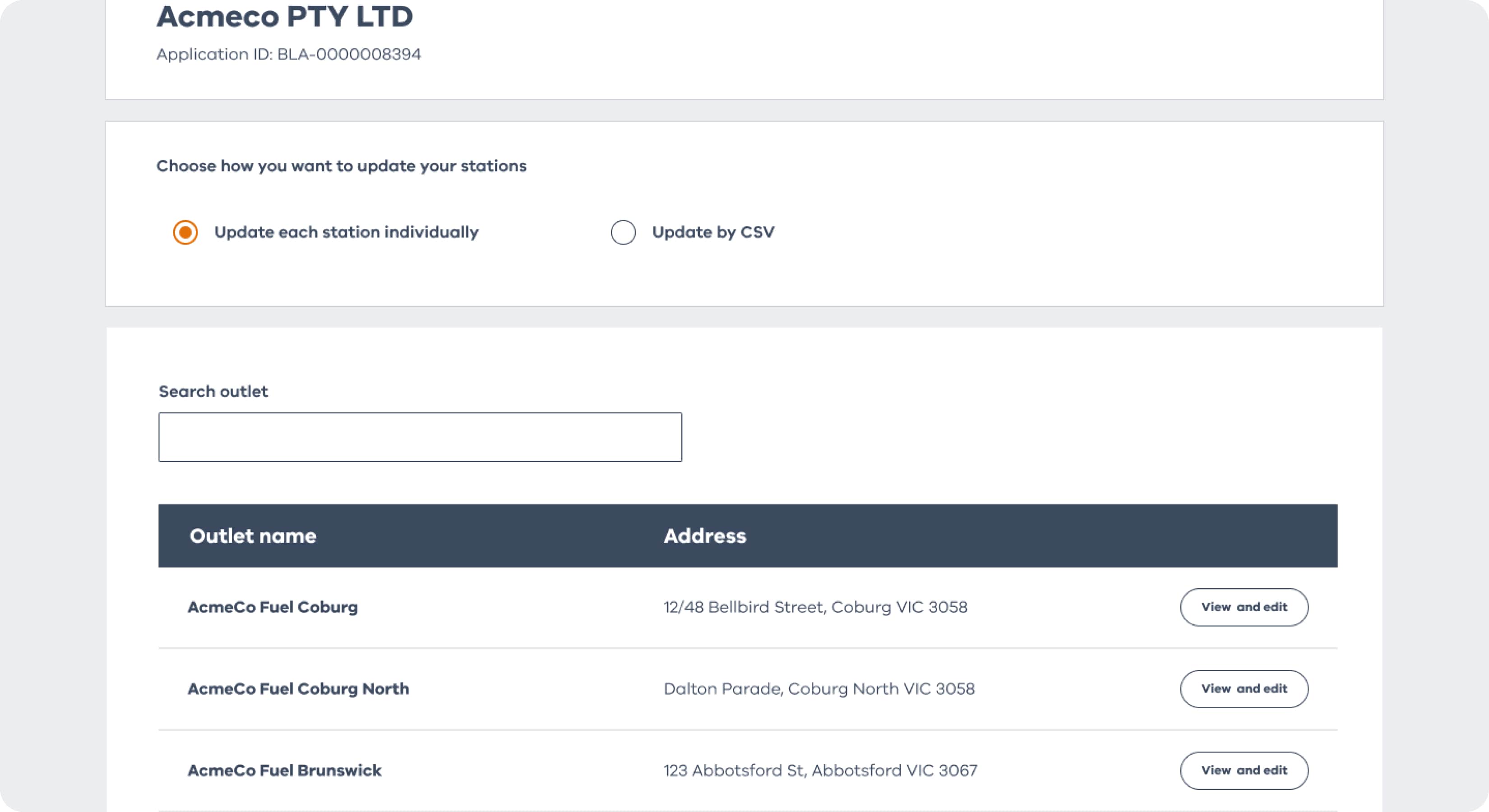This screenshot has height=812, width=1489.
Task: Click 'Choose how you want to update' heading
Action: [341, 166]
